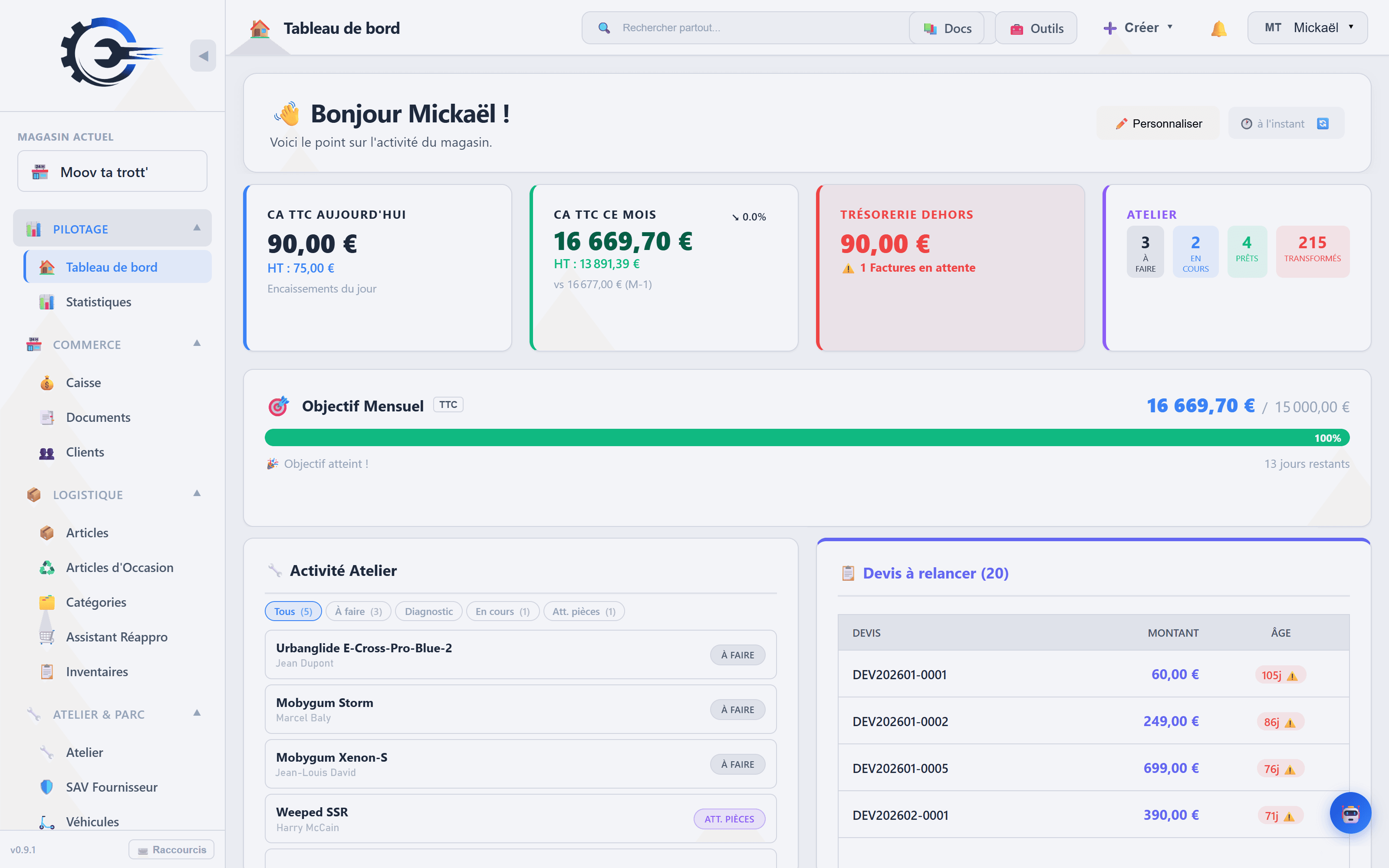
Task: Click the Docs button
Action: pos(947,28)
